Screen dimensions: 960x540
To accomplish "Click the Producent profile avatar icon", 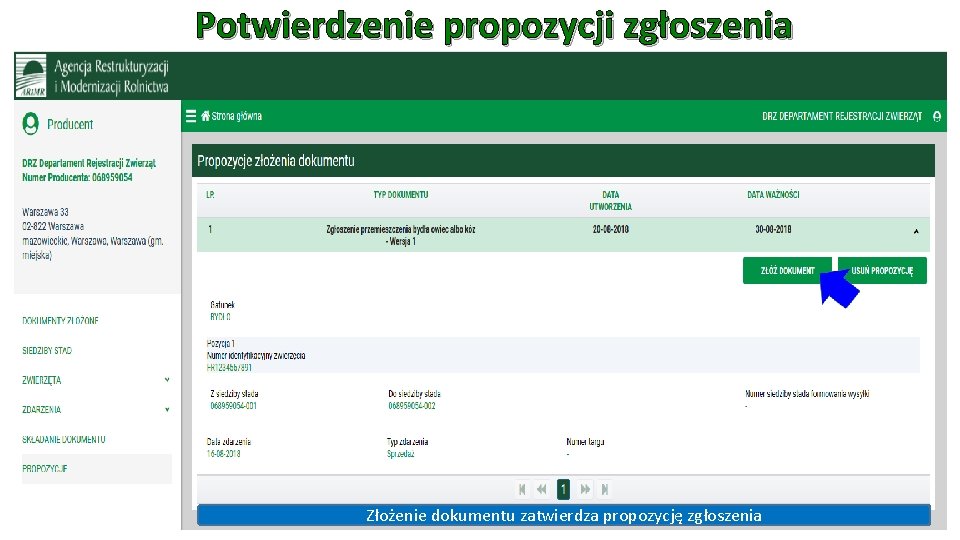I will pyautogui.click(x=31, y=124).
